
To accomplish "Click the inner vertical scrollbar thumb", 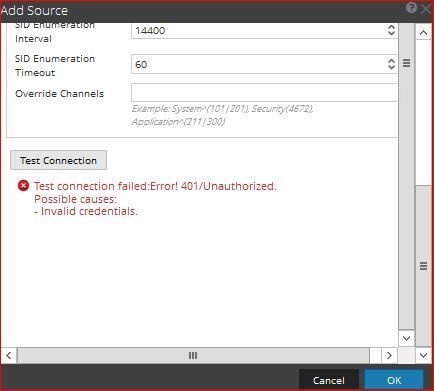I will [406, 177].
